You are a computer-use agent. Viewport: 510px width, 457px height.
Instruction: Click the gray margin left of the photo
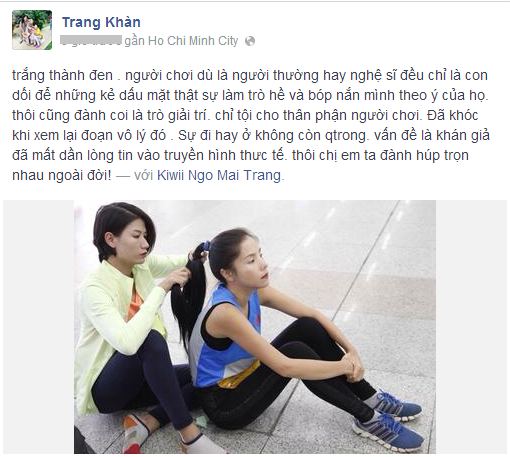39,327
